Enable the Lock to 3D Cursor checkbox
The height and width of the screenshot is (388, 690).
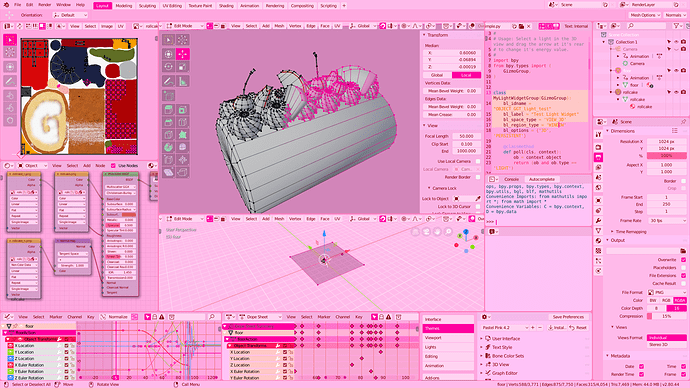click(x=478, y=206)
